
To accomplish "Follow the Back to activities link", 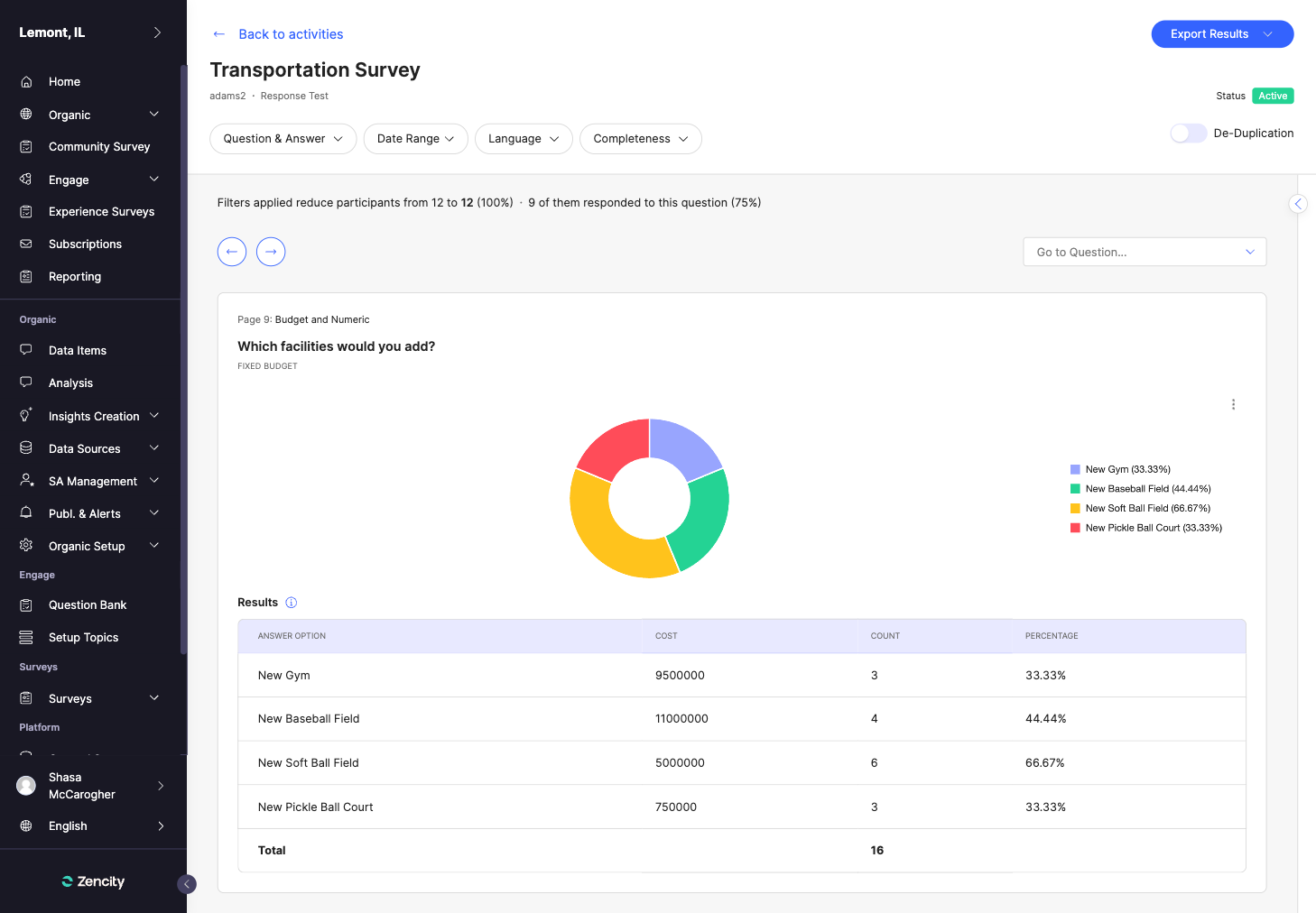I will pyautogui.click(x=291, y=34).
